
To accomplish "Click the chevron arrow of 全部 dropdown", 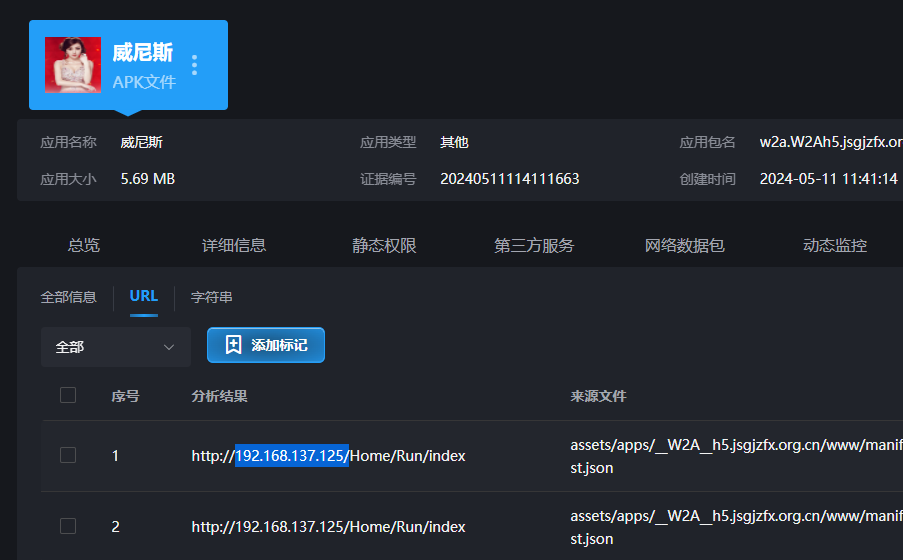I will click(x=168, y=347).
